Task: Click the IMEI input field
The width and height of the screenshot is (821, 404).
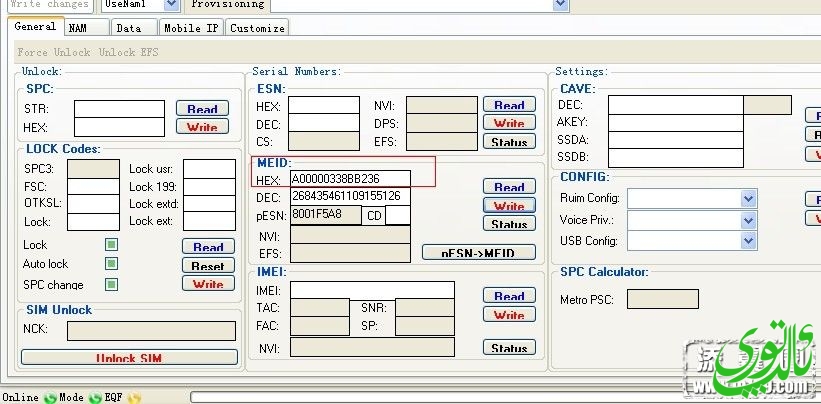Action: point(372,290)
